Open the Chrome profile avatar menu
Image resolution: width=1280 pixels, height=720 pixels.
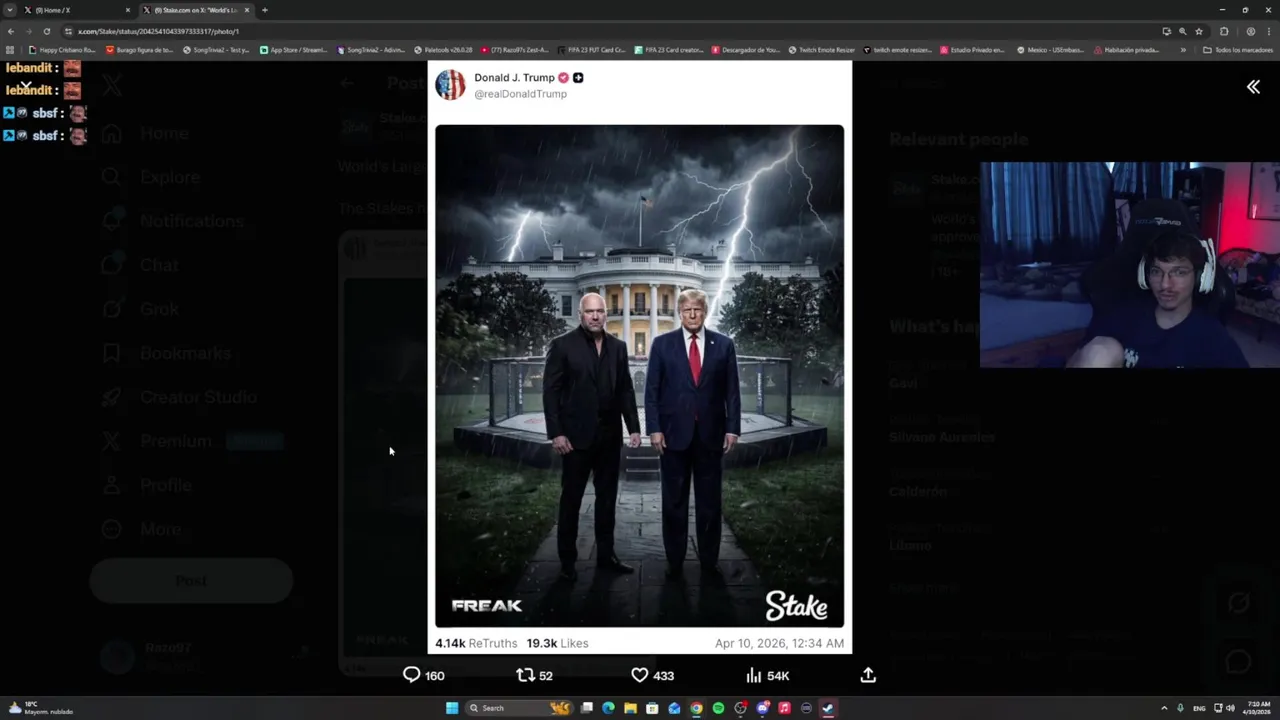[x=1250, y=31]
